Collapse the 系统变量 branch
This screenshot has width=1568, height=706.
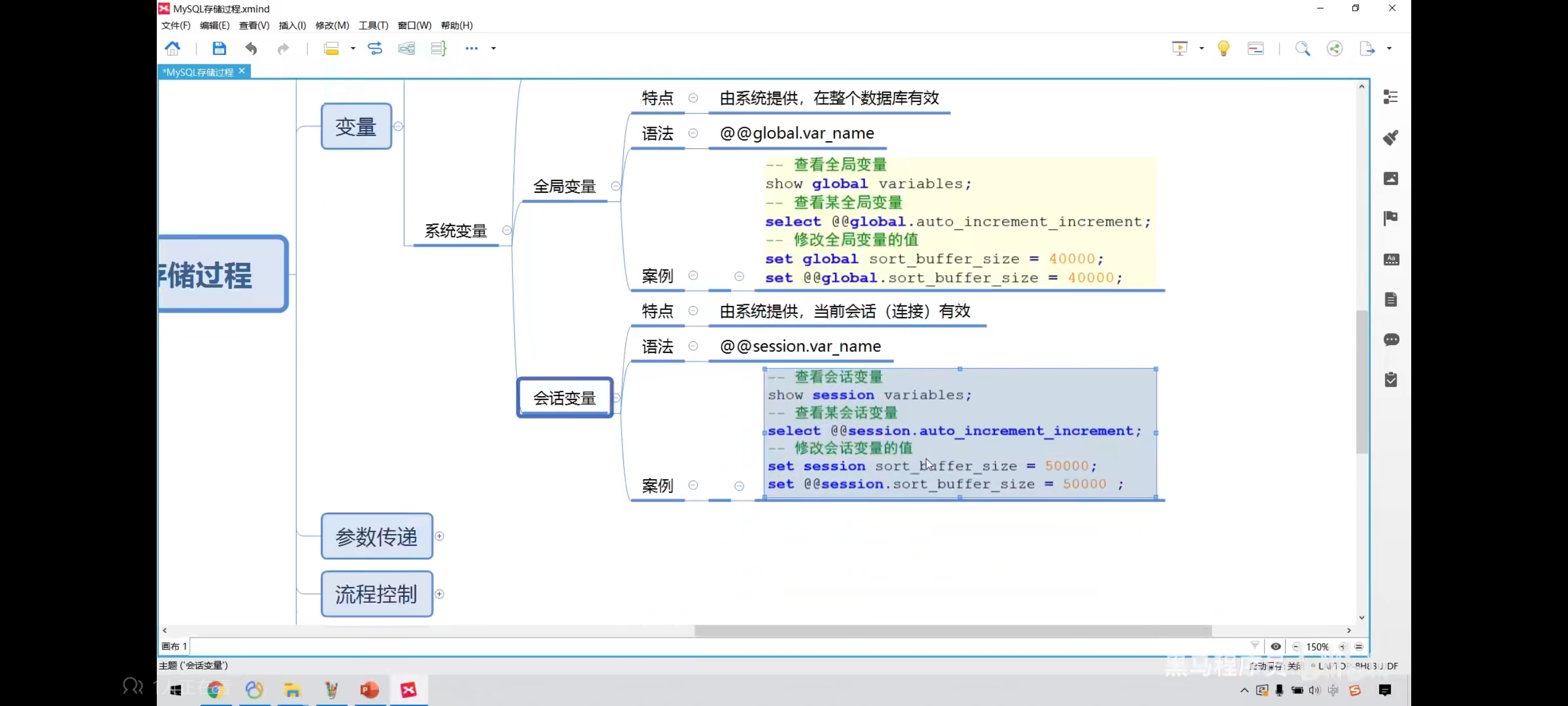(506, 230)
